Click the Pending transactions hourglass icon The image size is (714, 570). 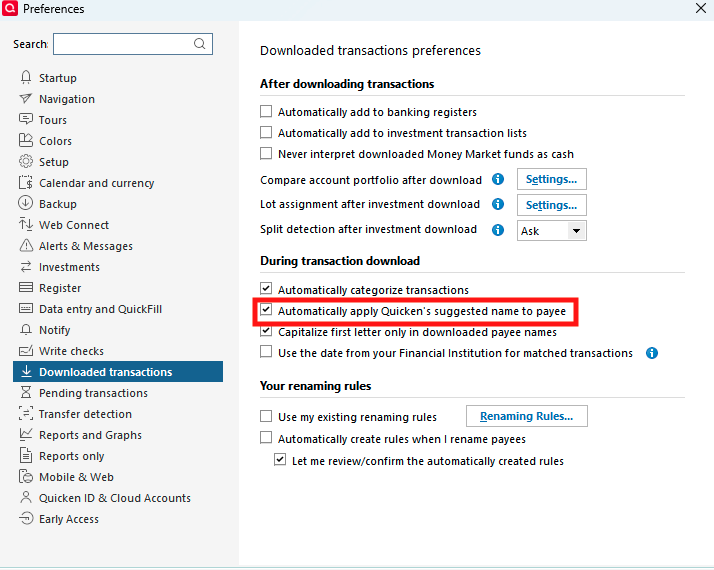click(x=26, y=392)
